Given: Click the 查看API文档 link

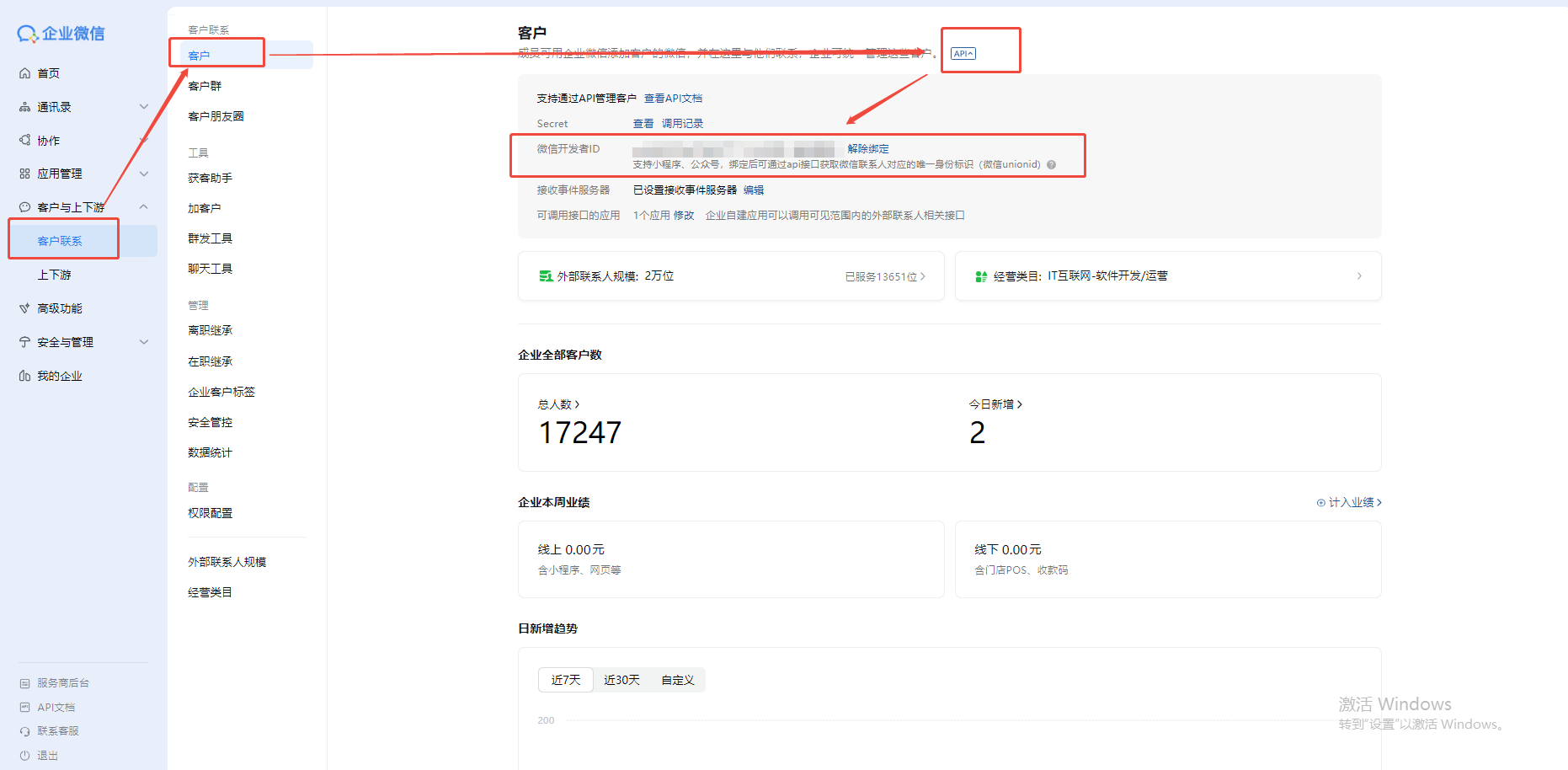Looking at the screenshot, I should click(673, 99).
